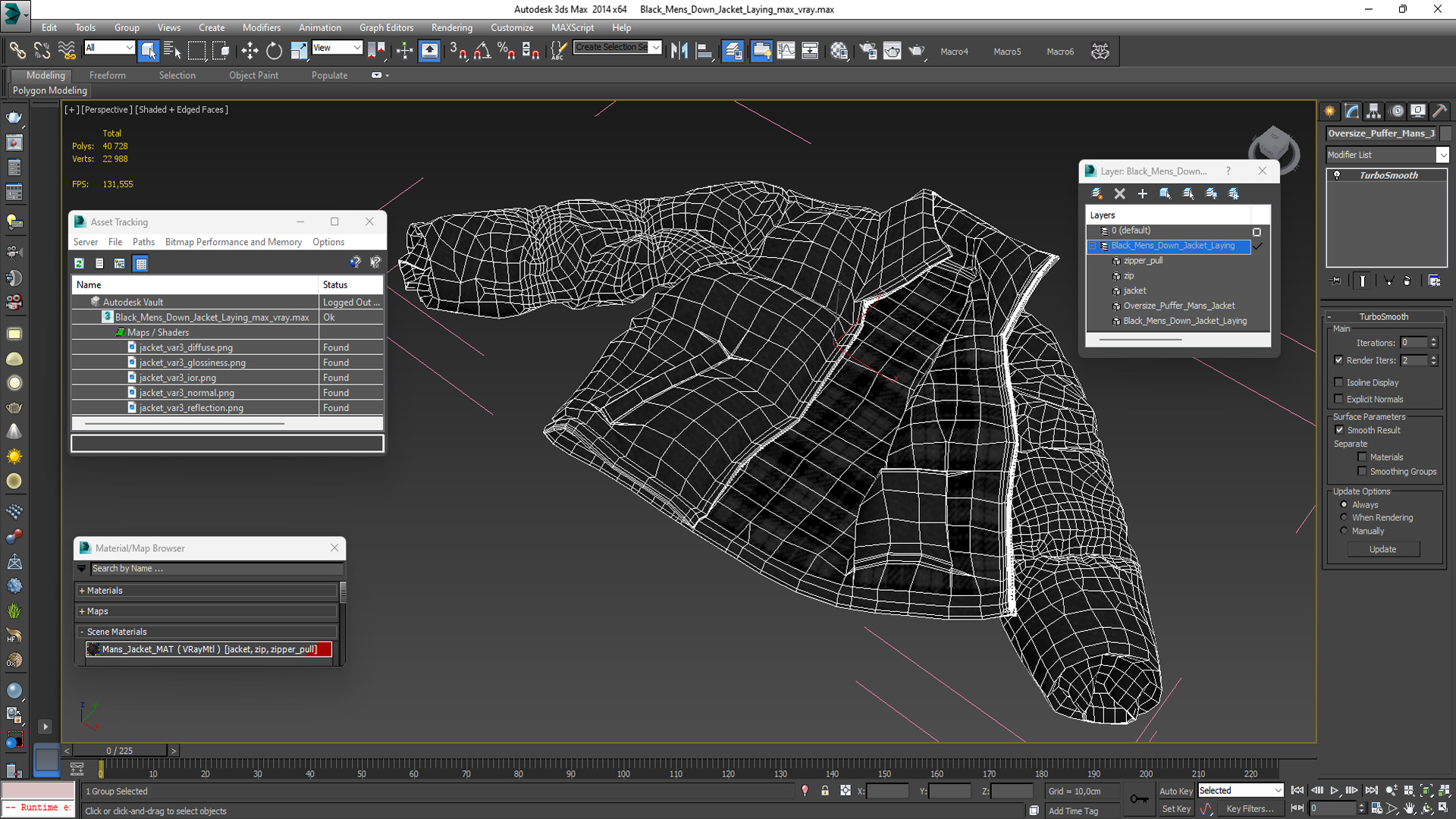Switch to the Freeform ribbon tab
The width and height of the screenshot is (1456, 819).
tap(108, 75)
